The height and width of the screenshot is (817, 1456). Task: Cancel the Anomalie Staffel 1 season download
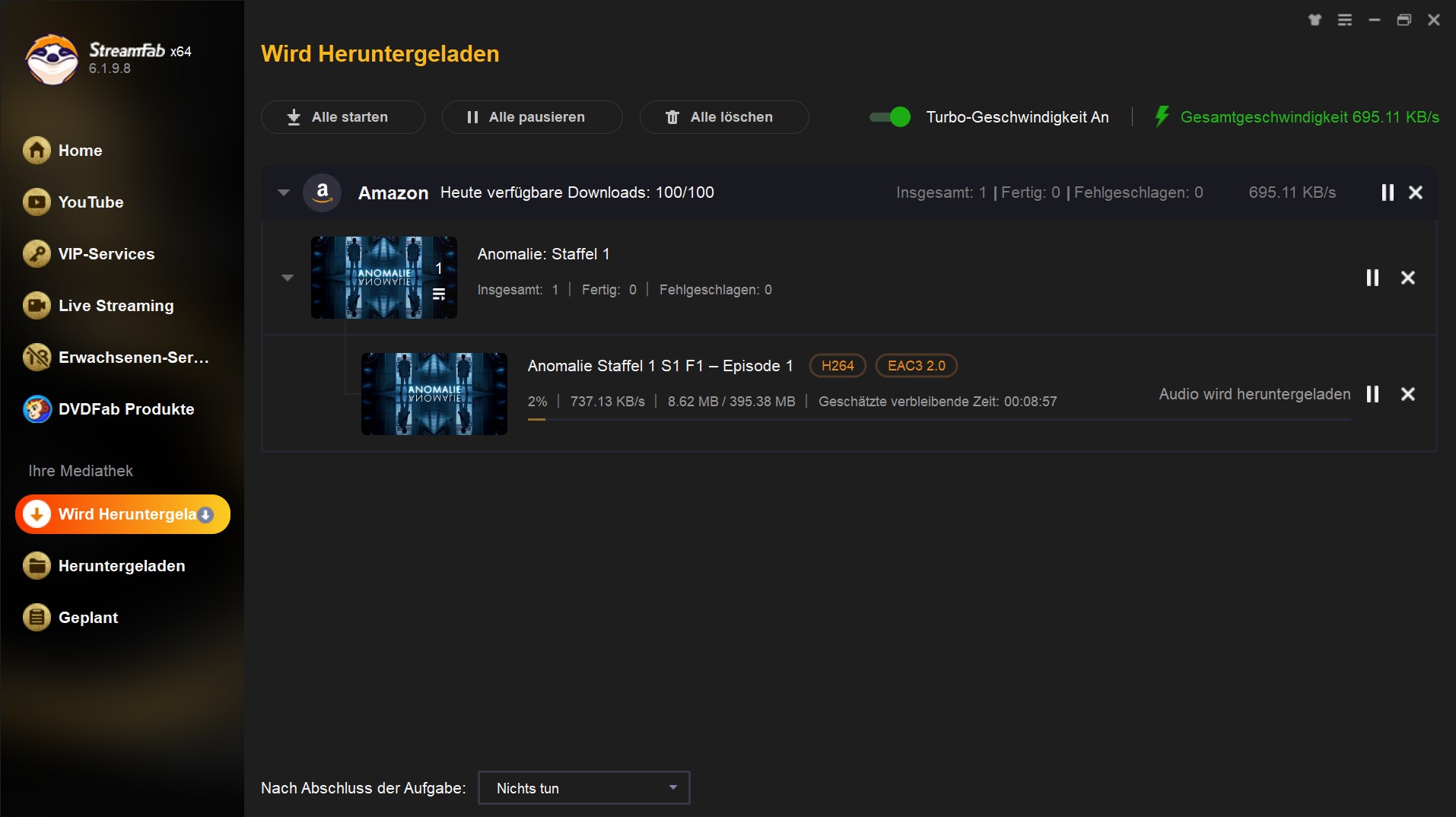(x=1408, y=278)
